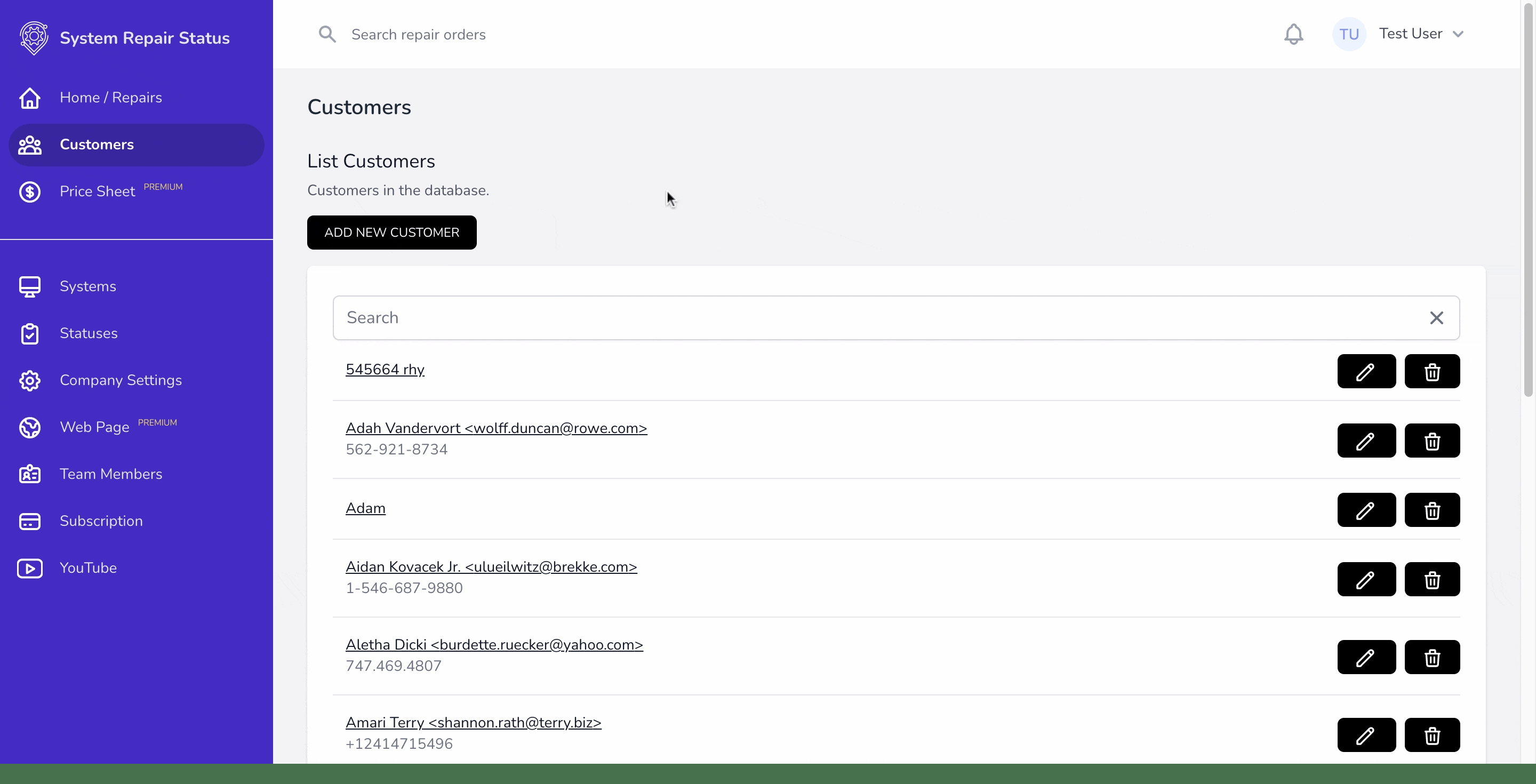Click the Company Settings gear icon
This screenshot has height=784, width=1536.
pos(29,380)
